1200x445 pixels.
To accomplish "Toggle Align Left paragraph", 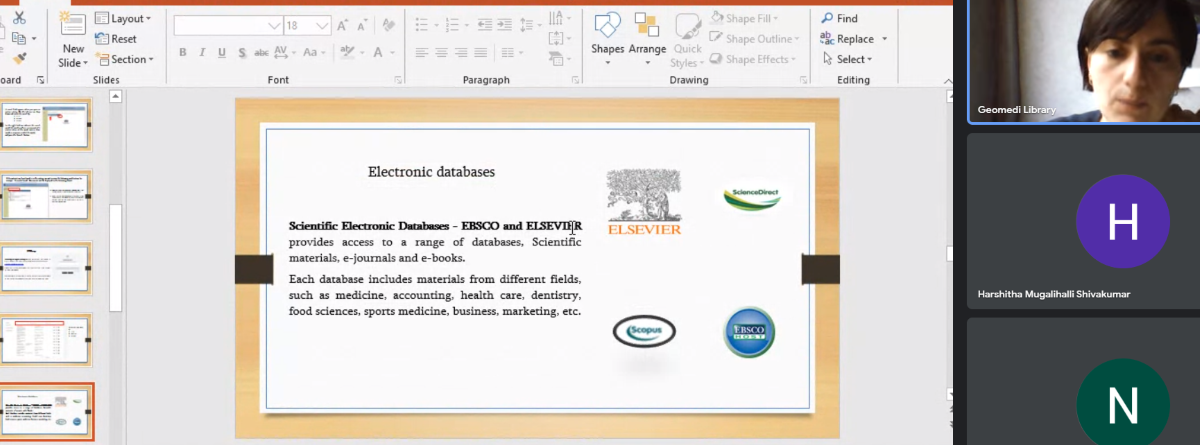I will click(422, 52).
